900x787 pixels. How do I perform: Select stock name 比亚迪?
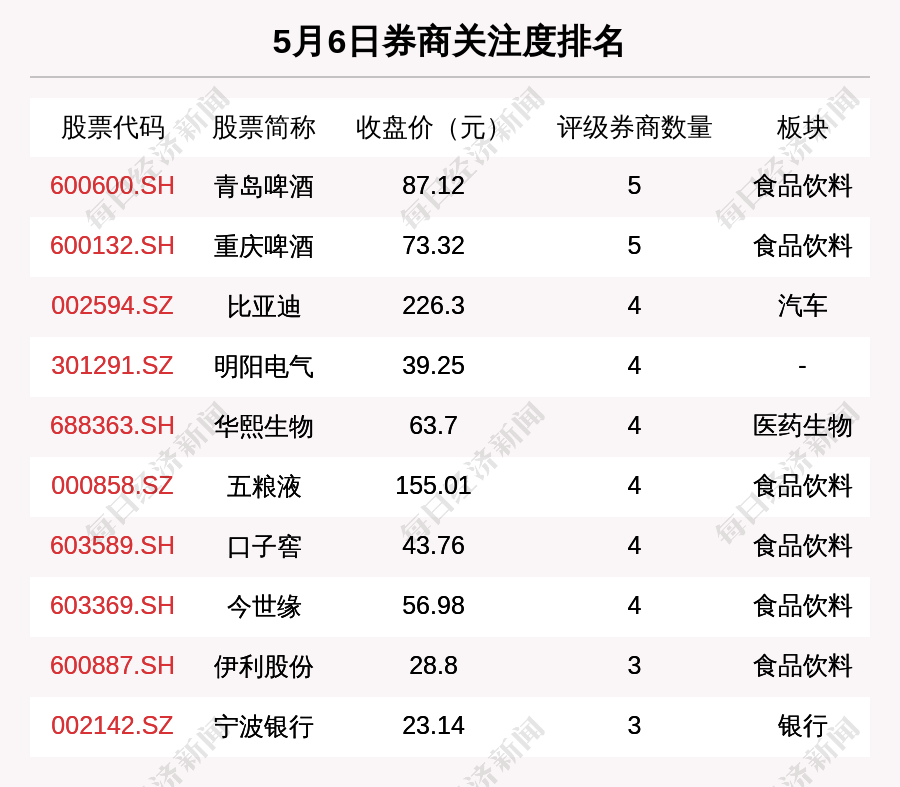[x=263, y=306]
